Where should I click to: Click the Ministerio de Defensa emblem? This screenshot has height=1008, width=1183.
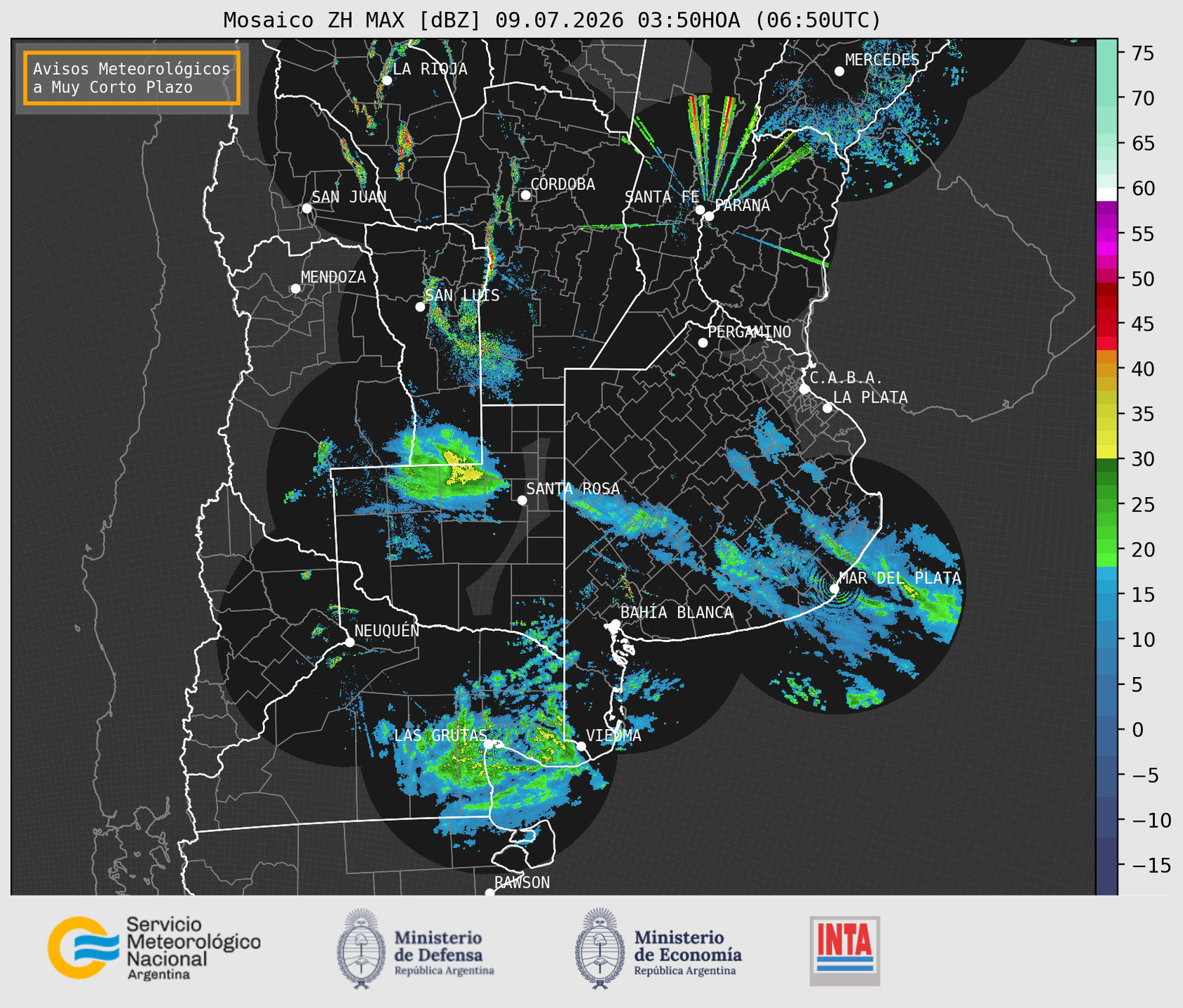(x=361, y=948)
